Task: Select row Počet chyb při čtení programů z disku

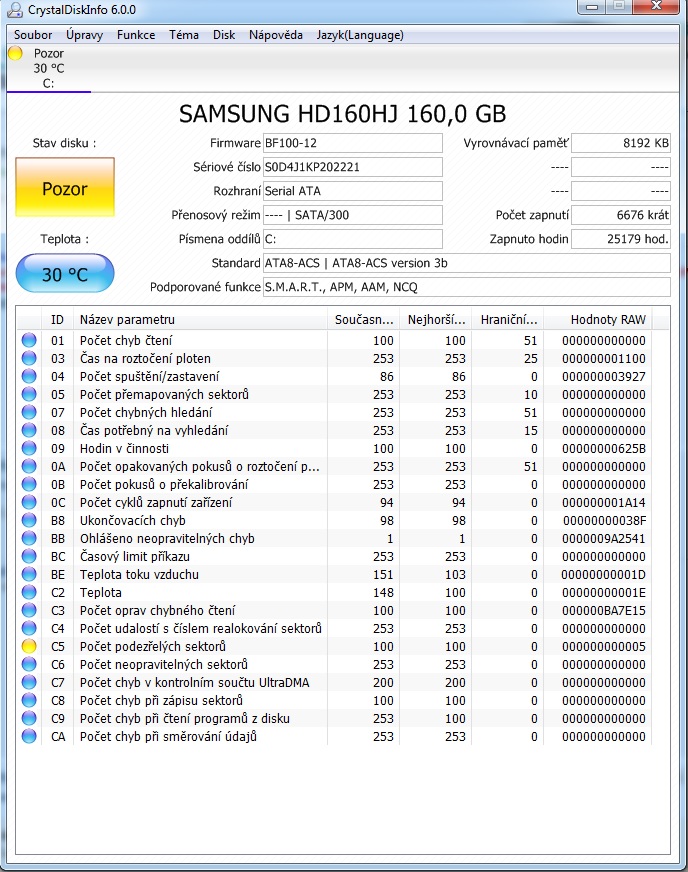Action: pyautogui.click(x=334, y=719)
